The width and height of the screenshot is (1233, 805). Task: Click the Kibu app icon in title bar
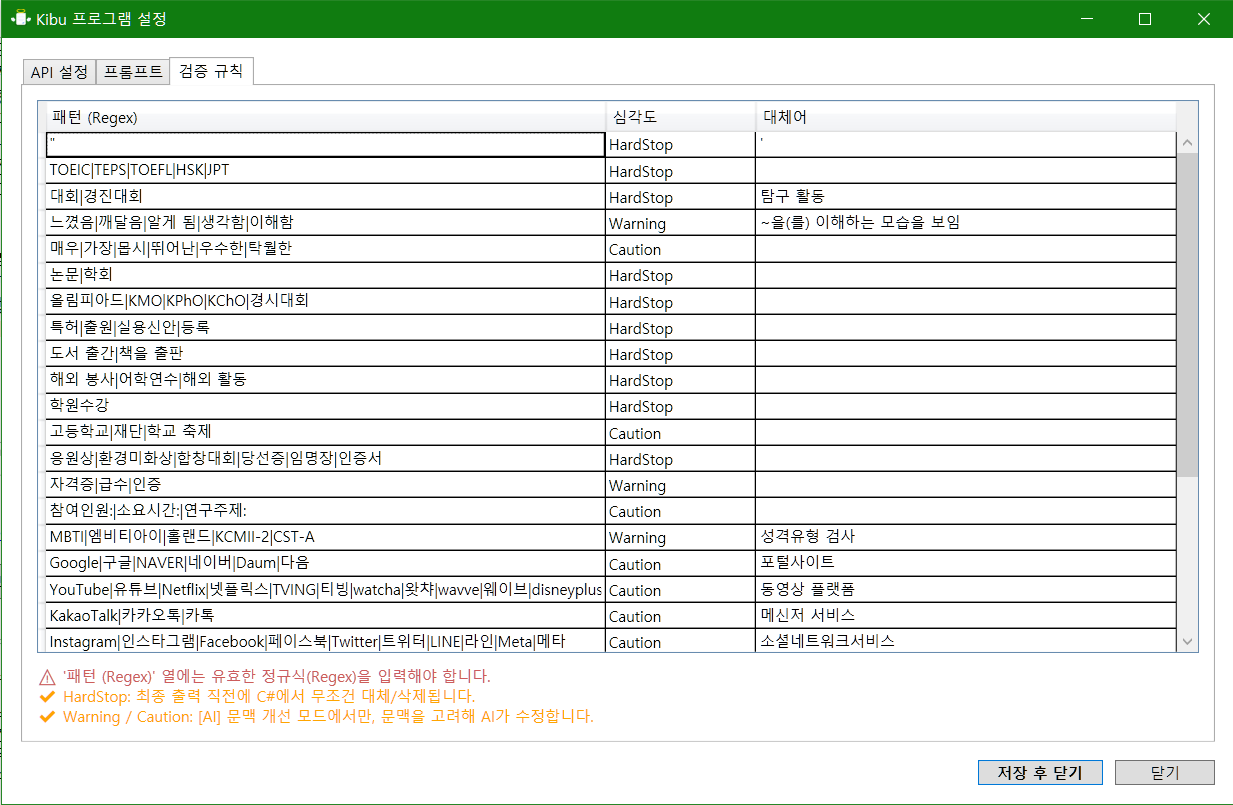tap(19, 19)
